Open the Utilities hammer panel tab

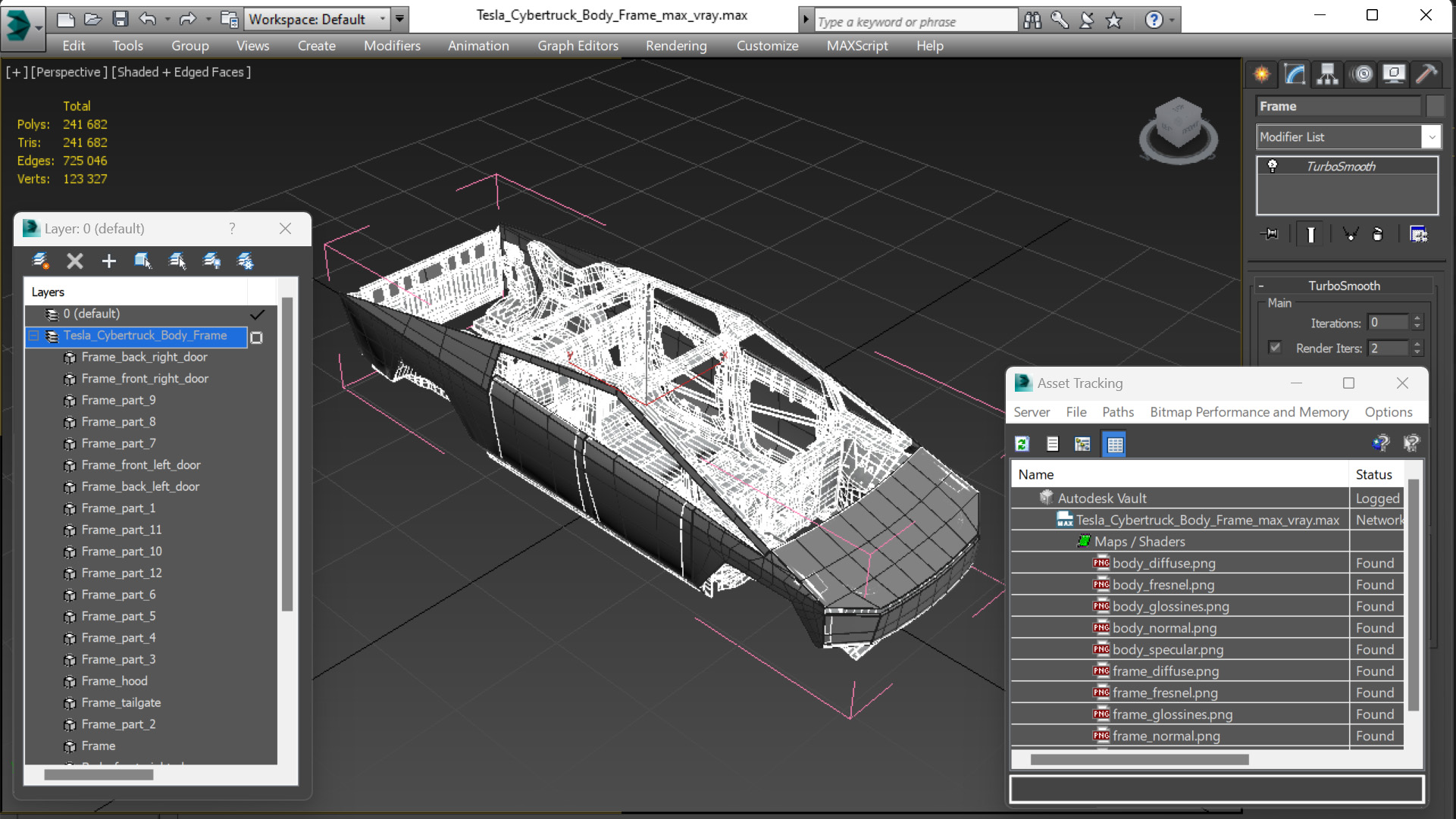pos(1426,74)
